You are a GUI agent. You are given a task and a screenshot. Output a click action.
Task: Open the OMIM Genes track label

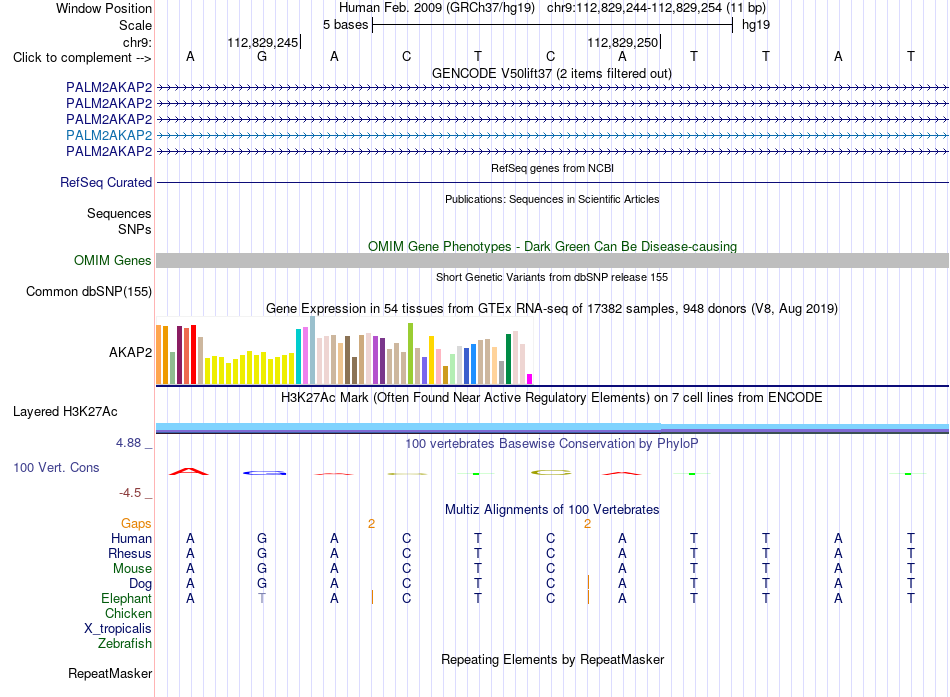[113, 261]
